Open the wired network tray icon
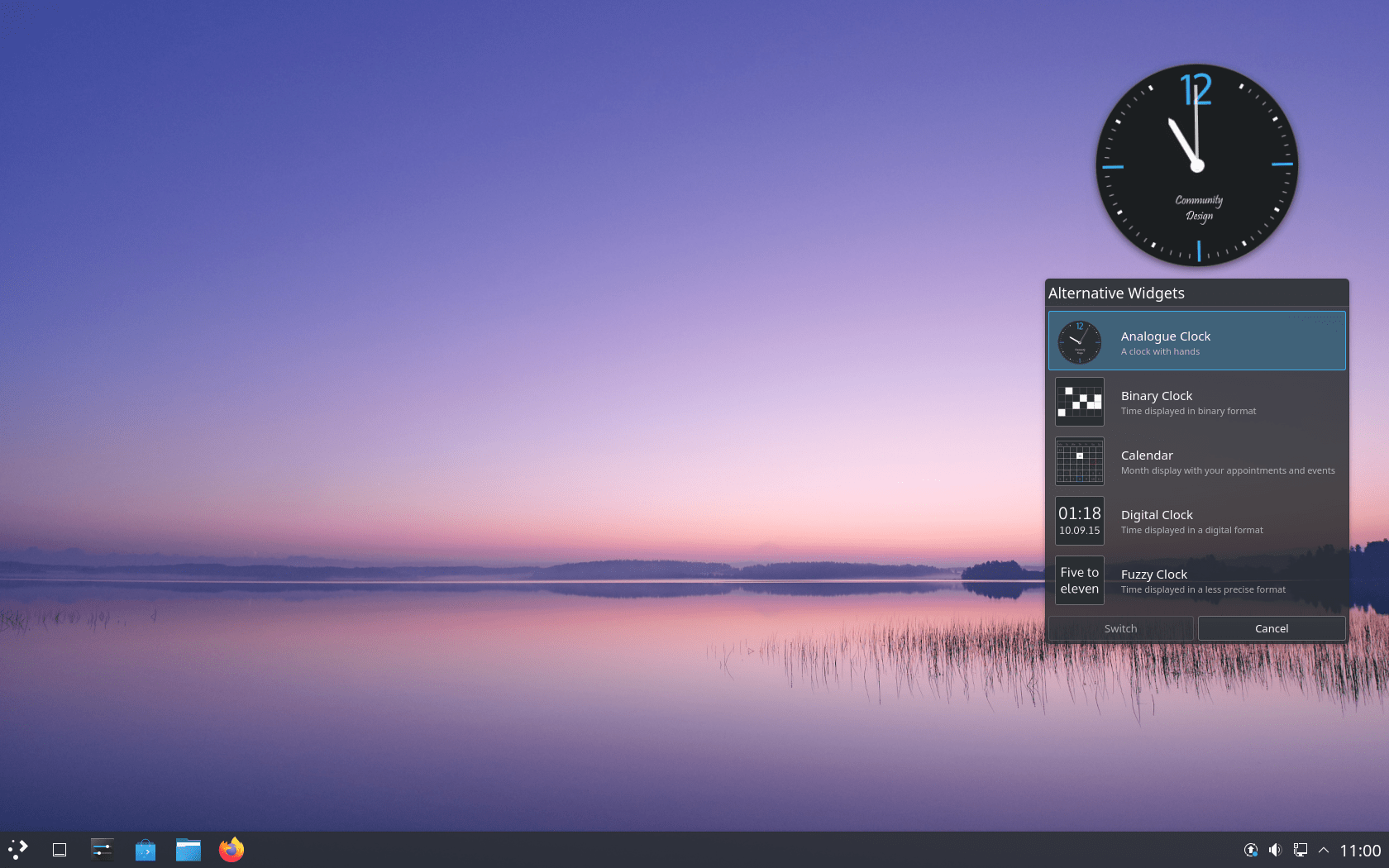 [1300, 850]
